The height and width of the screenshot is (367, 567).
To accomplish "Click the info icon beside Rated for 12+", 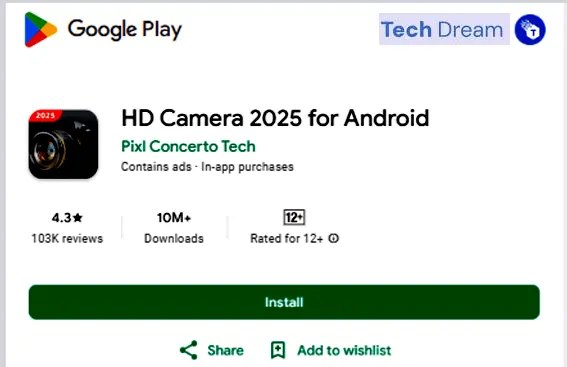I will pos(333,238).
